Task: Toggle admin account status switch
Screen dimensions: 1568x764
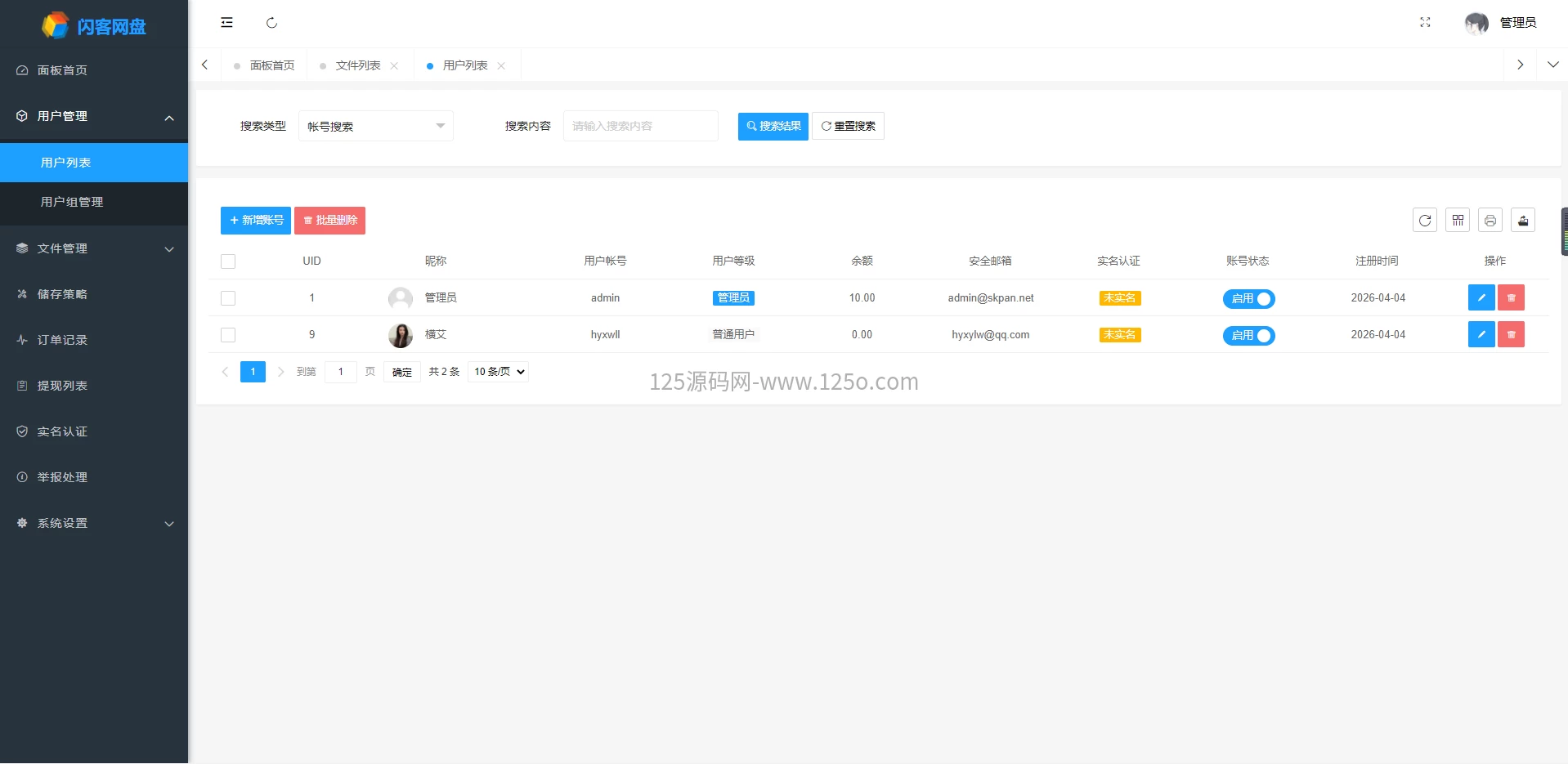Action: pyautogui.click(x=1248, y=299)
